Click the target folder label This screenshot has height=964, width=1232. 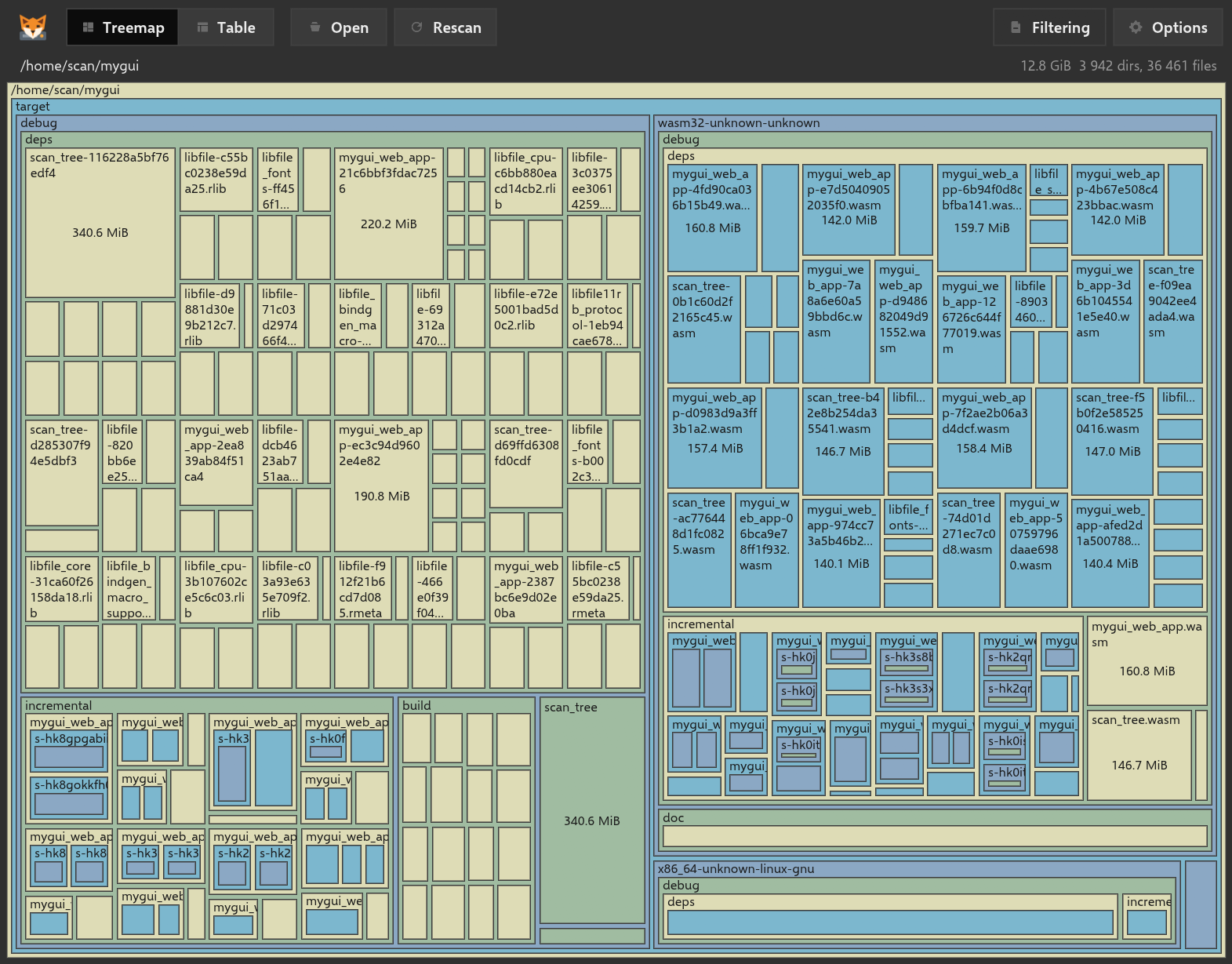[32, 107]
